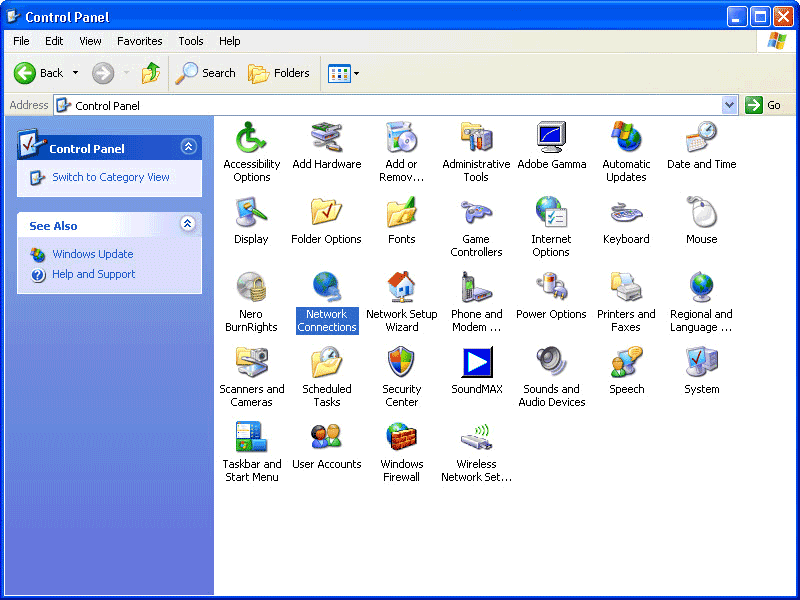The width and height of the screenshot is (800, 600).
Task: Toggle the Folders pane button
Action: (279, 73)
